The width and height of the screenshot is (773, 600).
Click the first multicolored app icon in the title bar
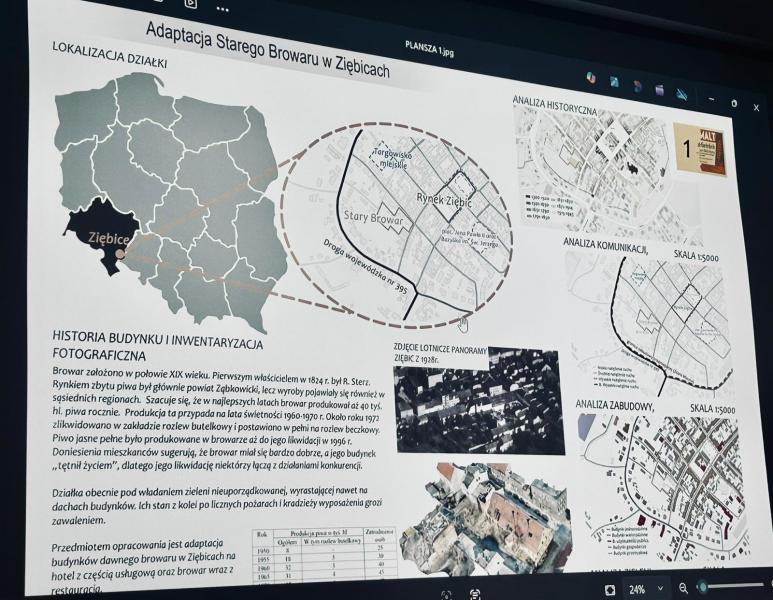coord(591,78)
